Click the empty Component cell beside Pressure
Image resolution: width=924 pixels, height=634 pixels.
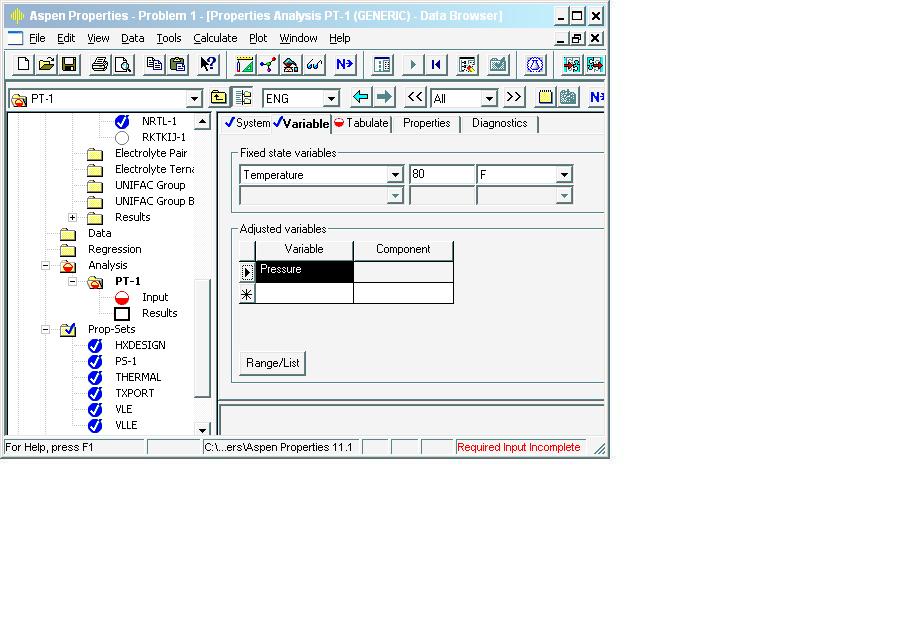404,272
